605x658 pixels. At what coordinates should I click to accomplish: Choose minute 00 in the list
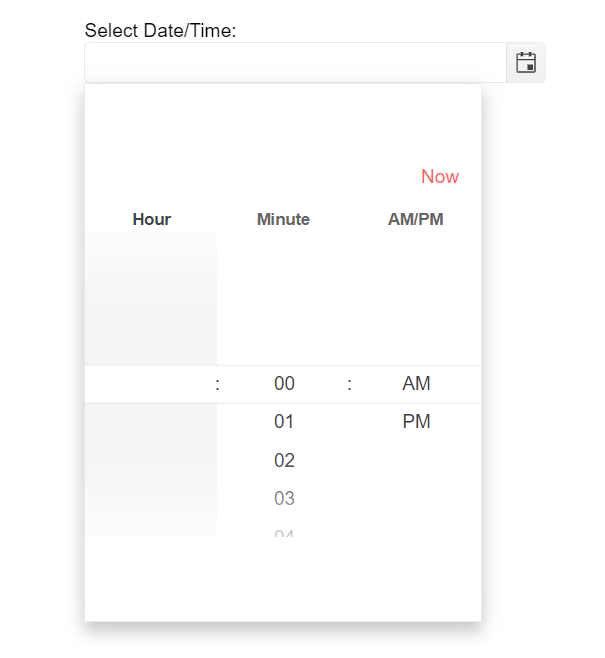point(284,384)
